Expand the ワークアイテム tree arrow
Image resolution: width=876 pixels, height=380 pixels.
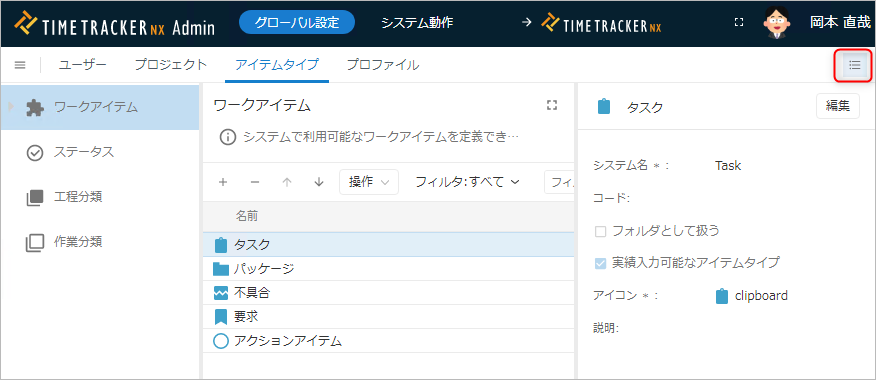tap(11, 106)
